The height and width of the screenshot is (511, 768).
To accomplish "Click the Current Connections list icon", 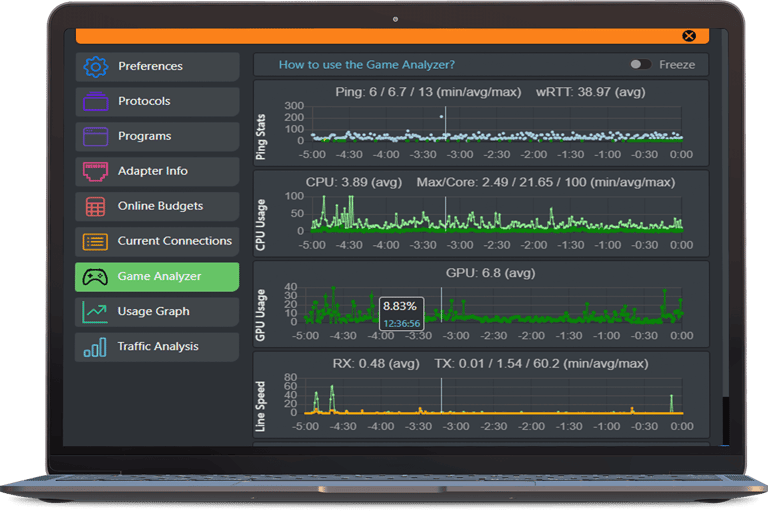I will point(96,242).
